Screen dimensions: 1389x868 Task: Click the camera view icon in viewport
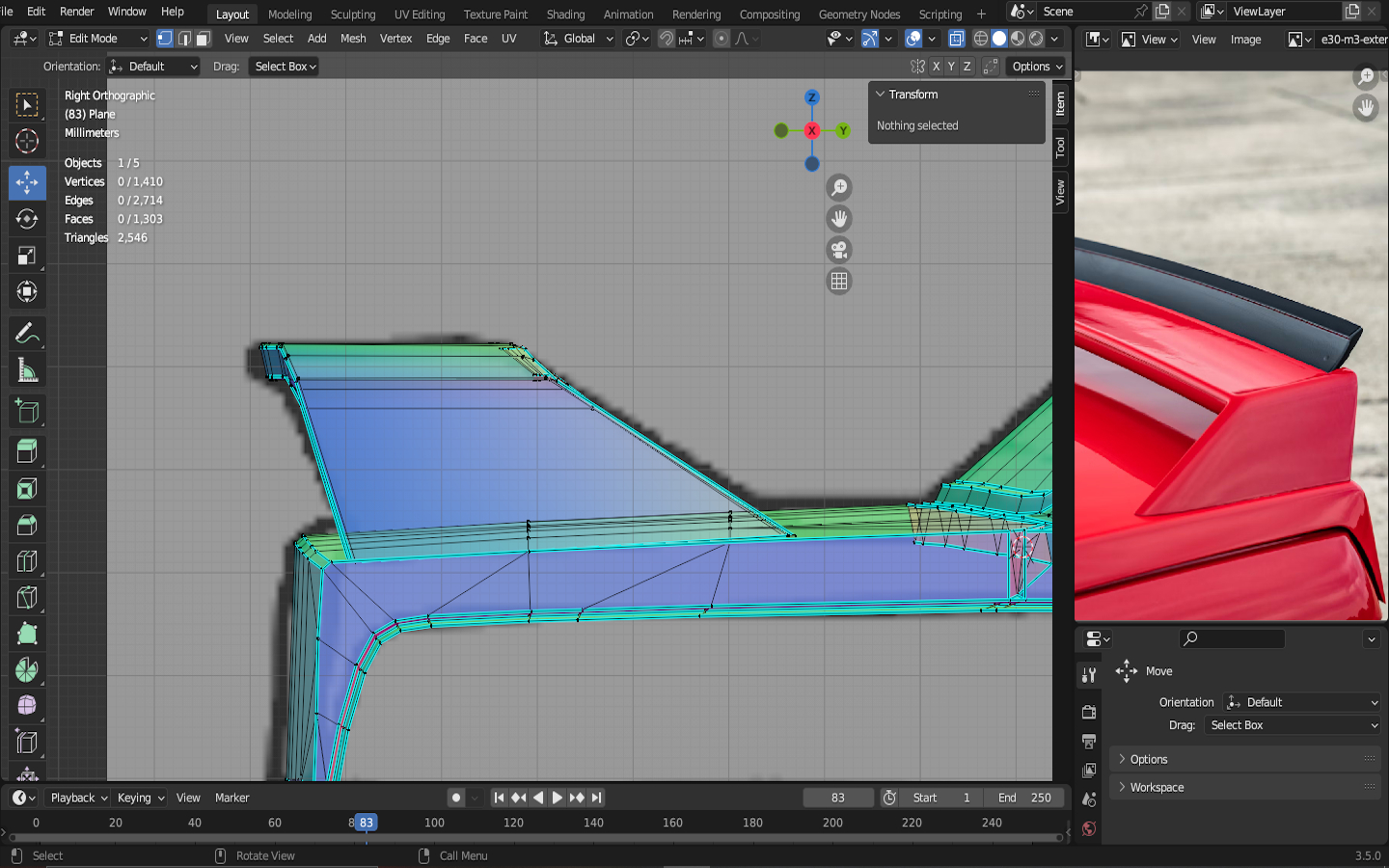coord(839,251)
